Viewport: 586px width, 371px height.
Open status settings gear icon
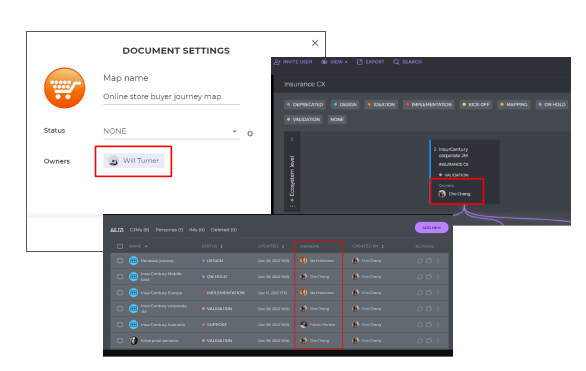tap(250, 133)
